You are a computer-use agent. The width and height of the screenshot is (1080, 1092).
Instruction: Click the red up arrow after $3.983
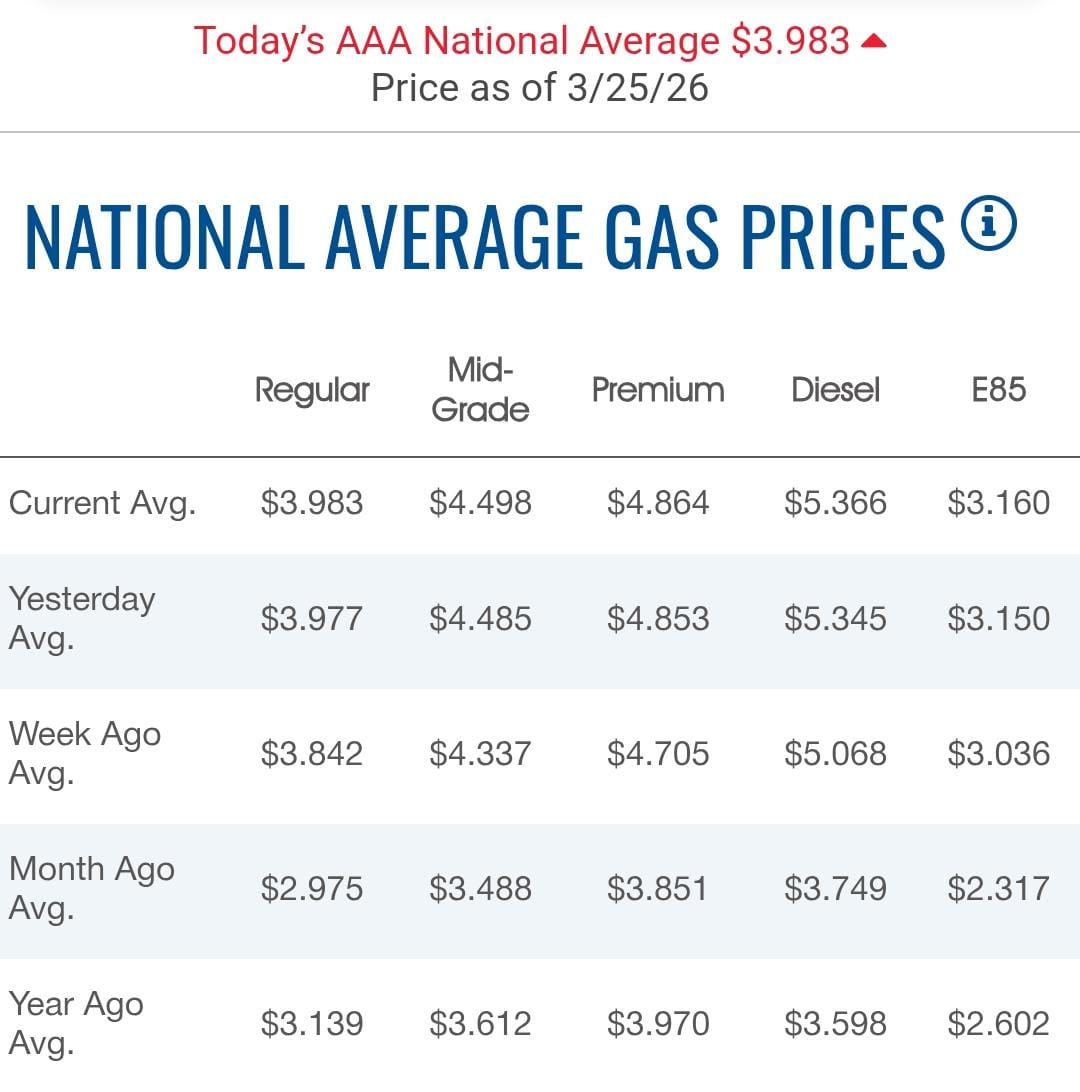pos(874,42)
